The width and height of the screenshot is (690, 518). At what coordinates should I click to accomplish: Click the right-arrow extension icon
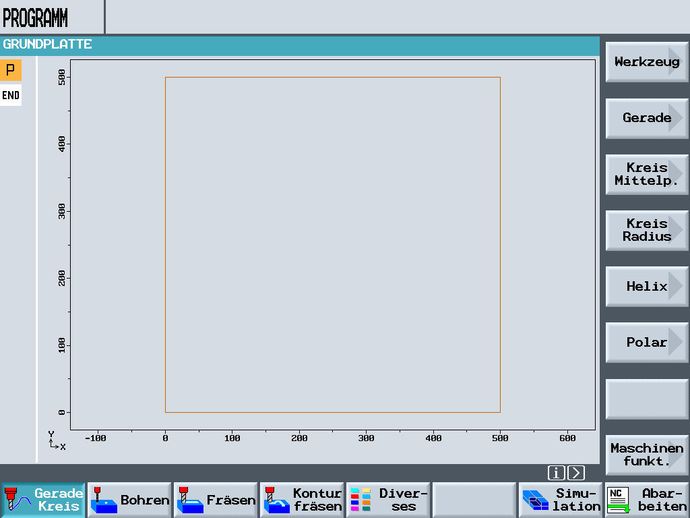click(575, 473)
